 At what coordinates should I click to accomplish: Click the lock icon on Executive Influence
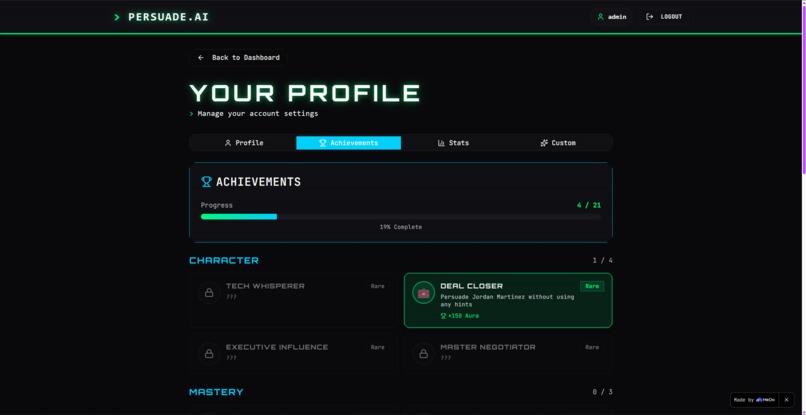point(209,354)
